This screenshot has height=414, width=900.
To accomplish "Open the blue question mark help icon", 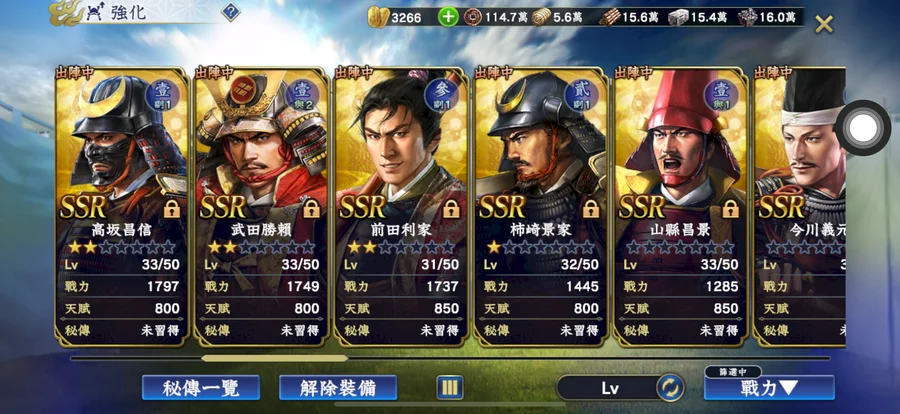I will point(230,11).
